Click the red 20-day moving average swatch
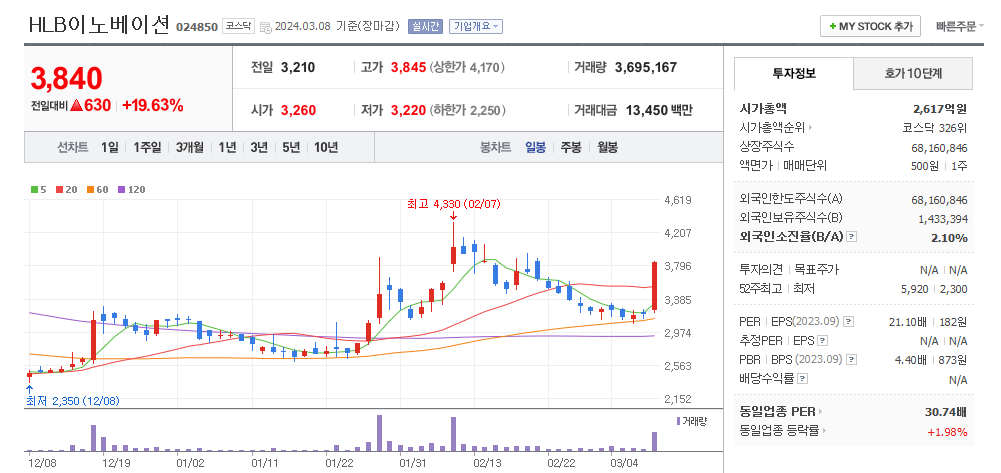Screen dimensions: 1001x473 59,190
